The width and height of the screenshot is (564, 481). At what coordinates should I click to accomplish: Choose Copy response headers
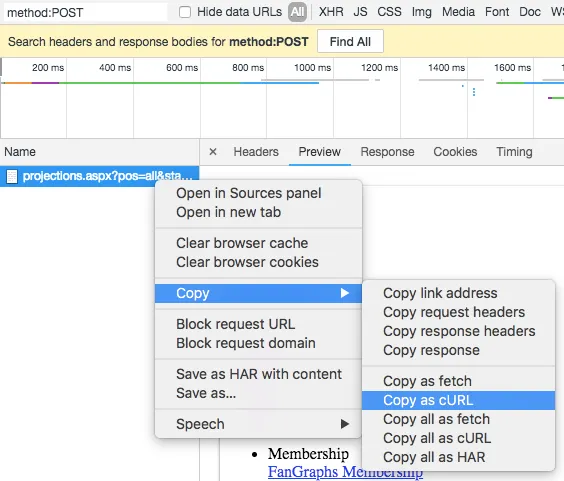(x=459, y=331)
